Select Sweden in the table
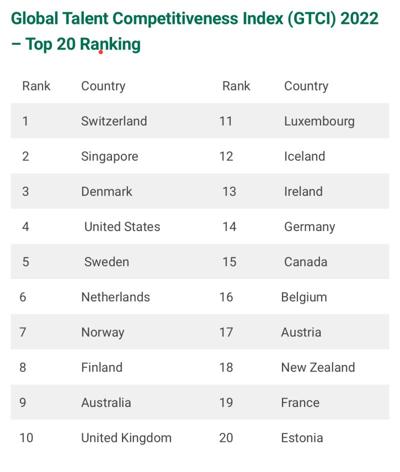The image size is (400, 472). pos(107,262)
